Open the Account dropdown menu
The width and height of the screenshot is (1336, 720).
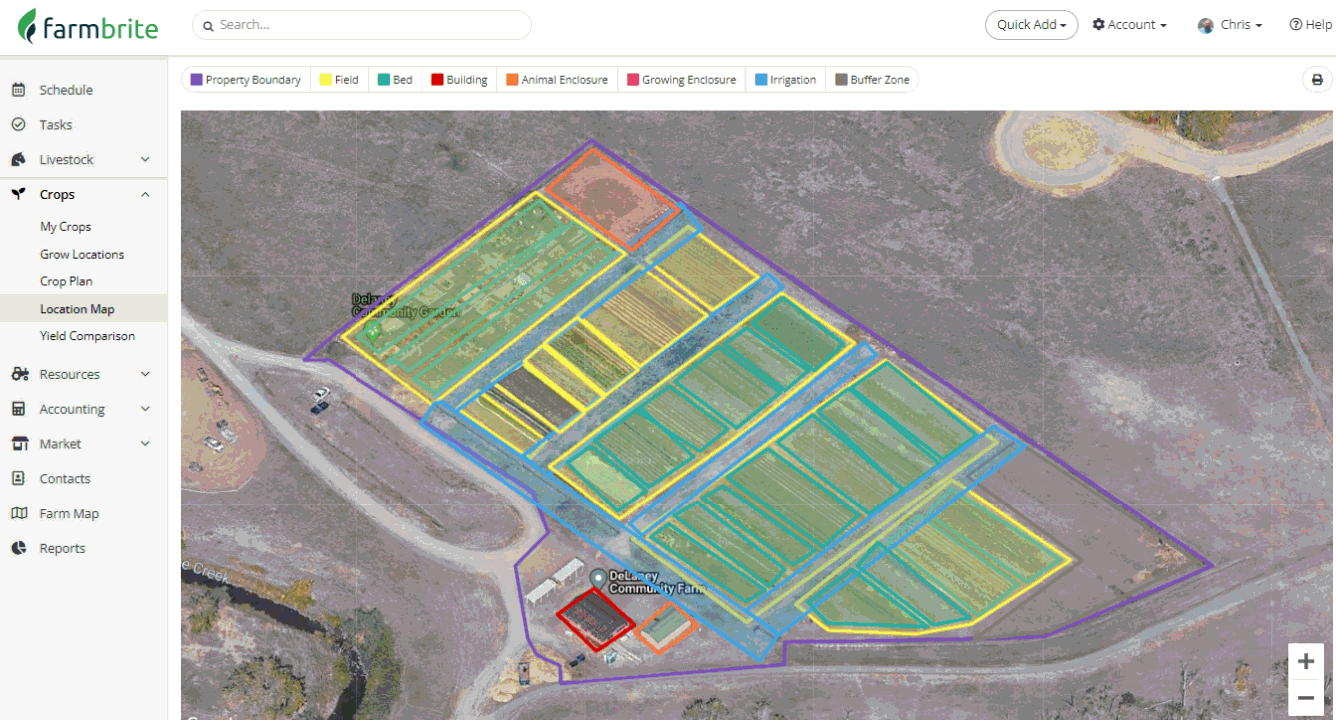(1130, 25)
